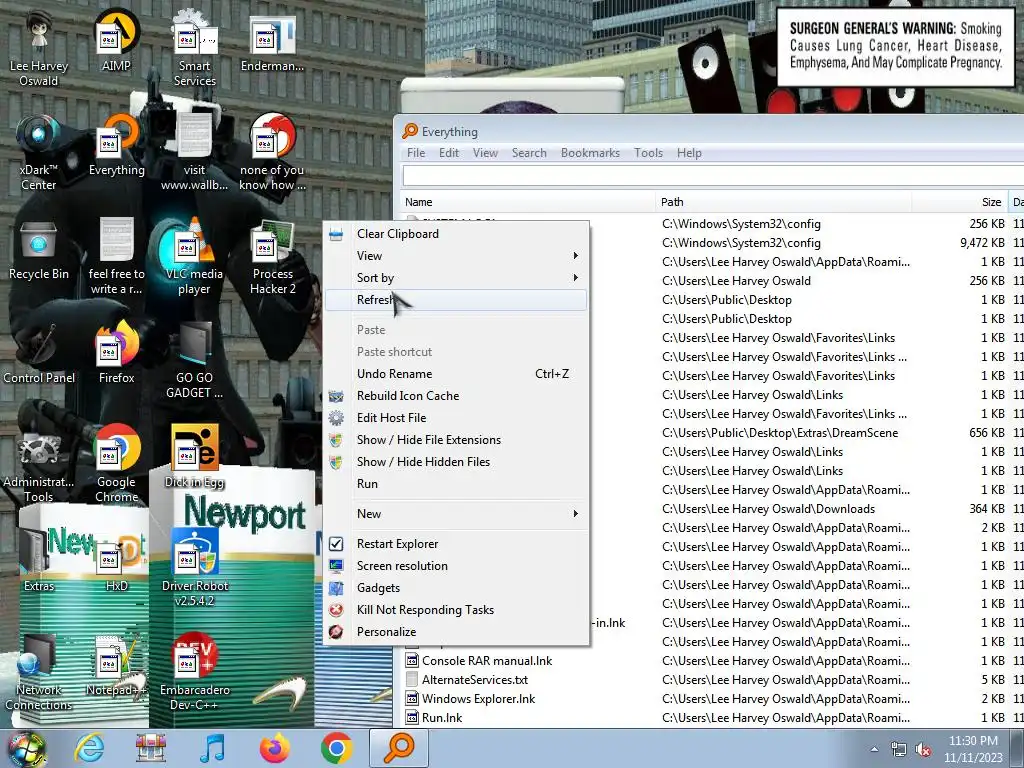Image resolution: width=1024 pixels, height=768 pixels.
Task: Open the Lee Harvey Oswald user folder icon
Action: coord(39,47)
